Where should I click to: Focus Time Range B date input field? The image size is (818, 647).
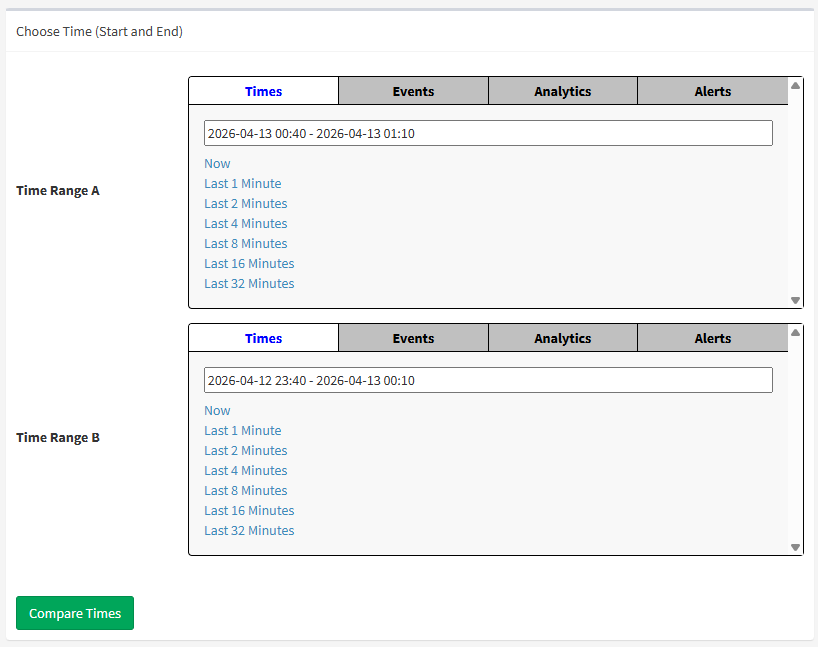click(x=488, y=380)
